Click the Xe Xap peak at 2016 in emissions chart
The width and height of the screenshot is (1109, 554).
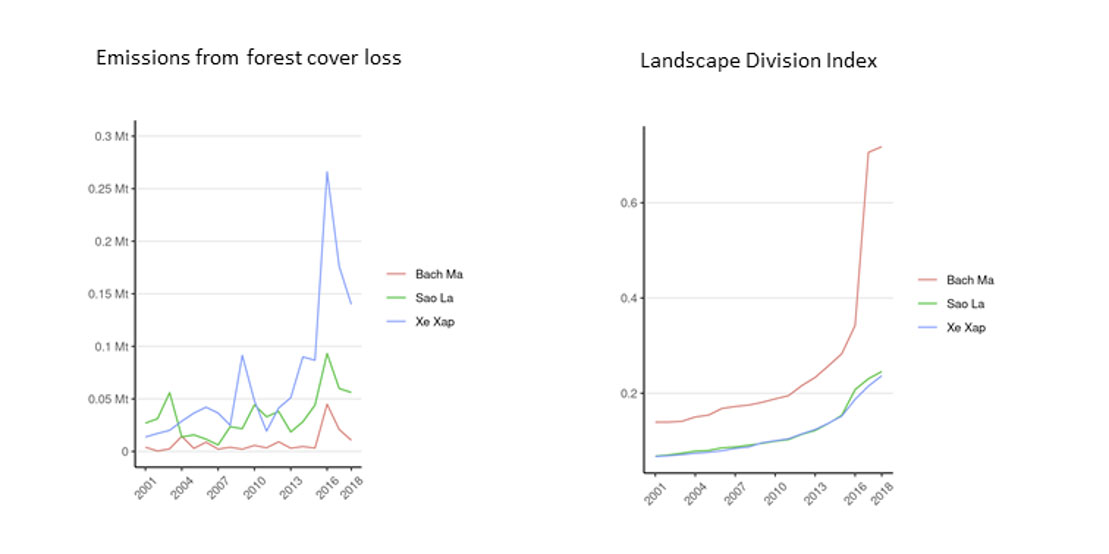[327, 172]
